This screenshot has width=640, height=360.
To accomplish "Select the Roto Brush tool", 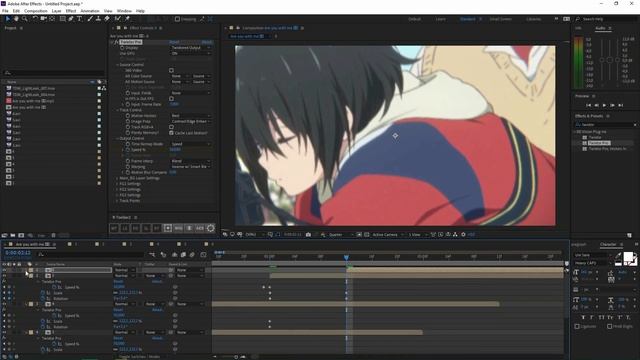I will click(118, 19).
